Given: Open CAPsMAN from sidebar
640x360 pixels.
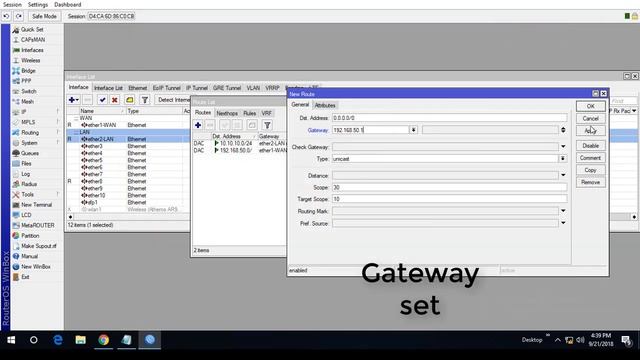Looking at the screenshot, I should 33,40.
